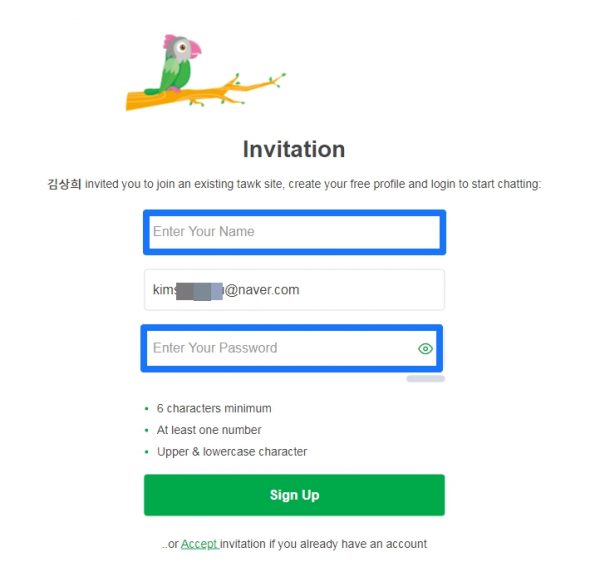Show password with the eye icon

pos(425,349)
